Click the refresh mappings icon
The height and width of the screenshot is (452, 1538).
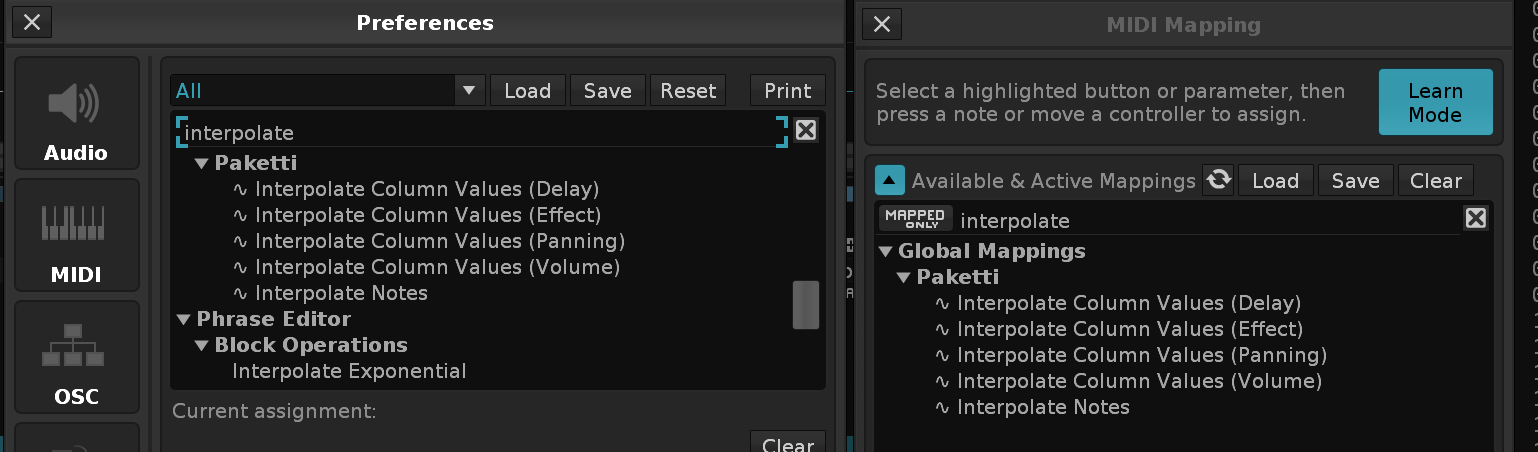(1218, 179)
